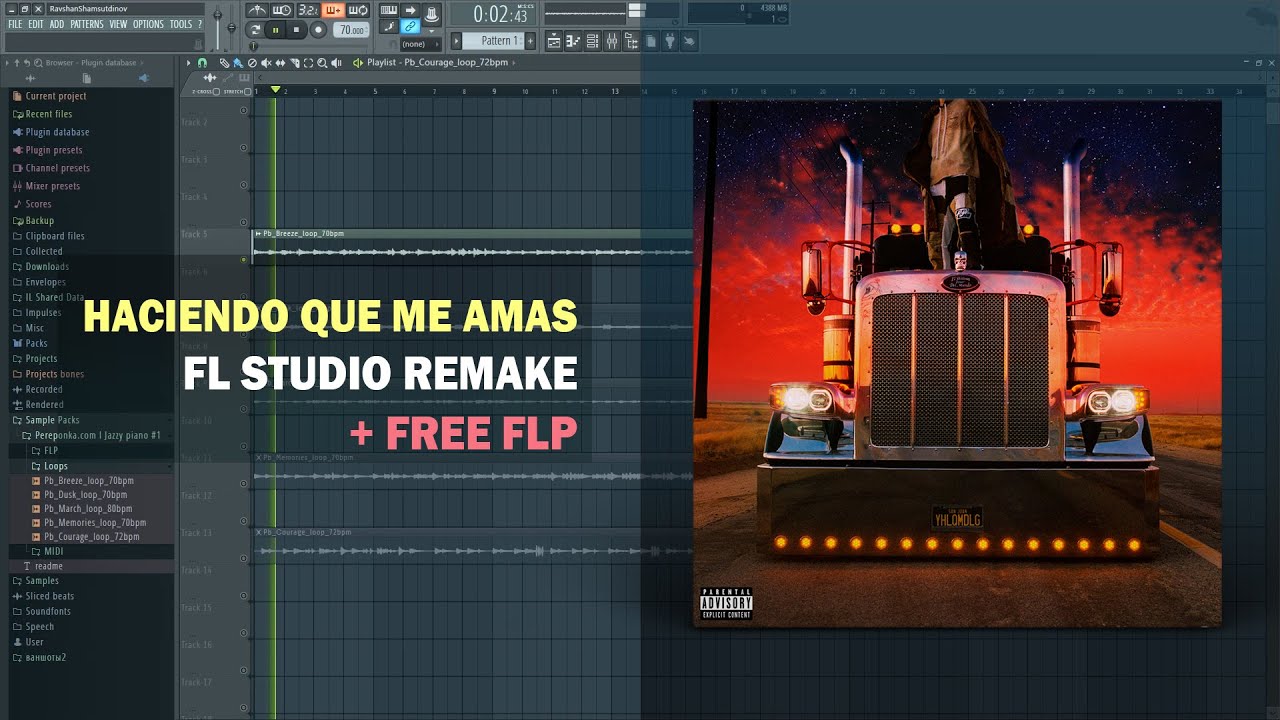The image size is (1280, 720).
Task: Mute Track 3 via its dot
Action: click(243, 185)
